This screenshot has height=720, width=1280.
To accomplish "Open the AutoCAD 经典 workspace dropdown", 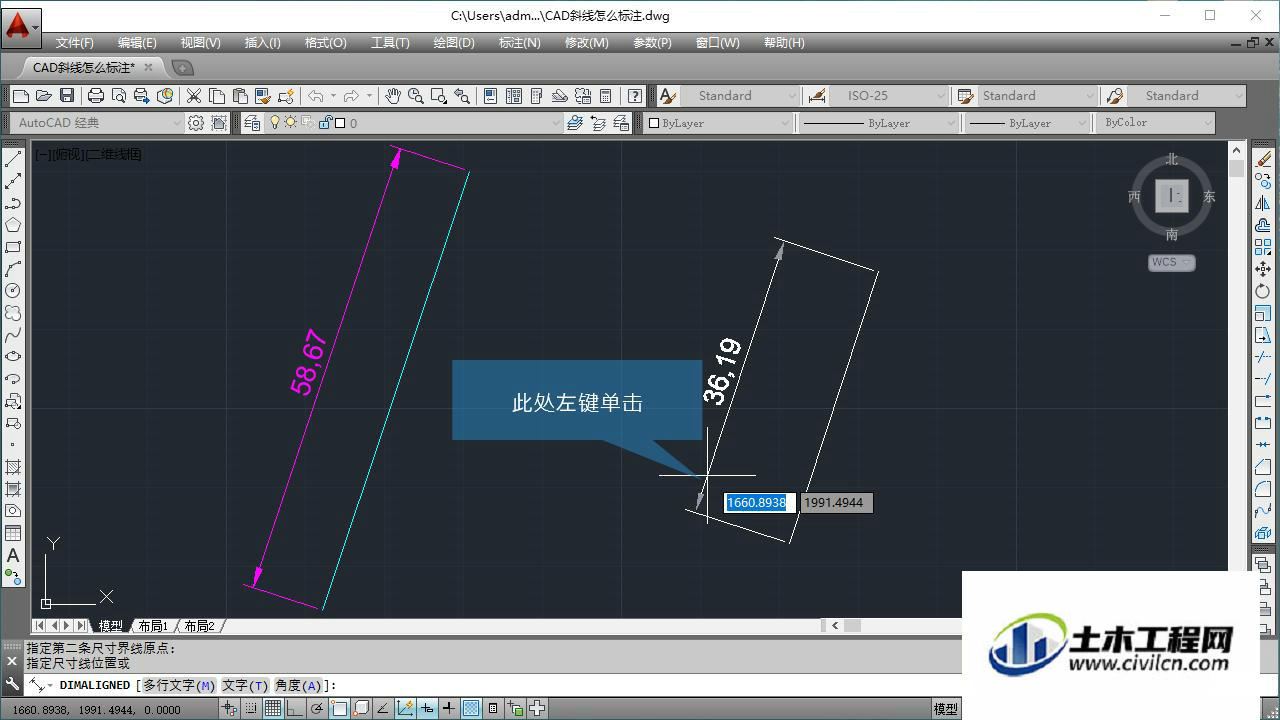I will pyautogui.click(x=97, y=123).
